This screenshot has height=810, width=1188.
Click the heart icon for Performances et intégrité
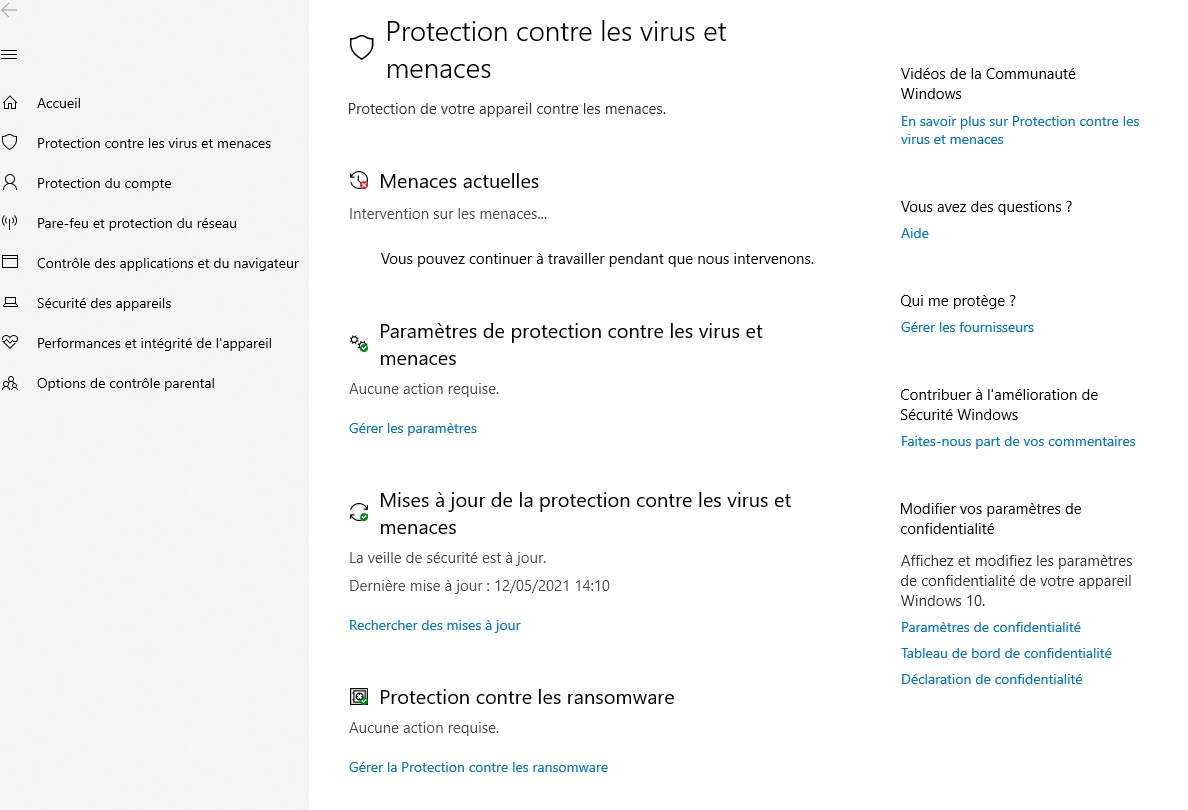(10, 342)
